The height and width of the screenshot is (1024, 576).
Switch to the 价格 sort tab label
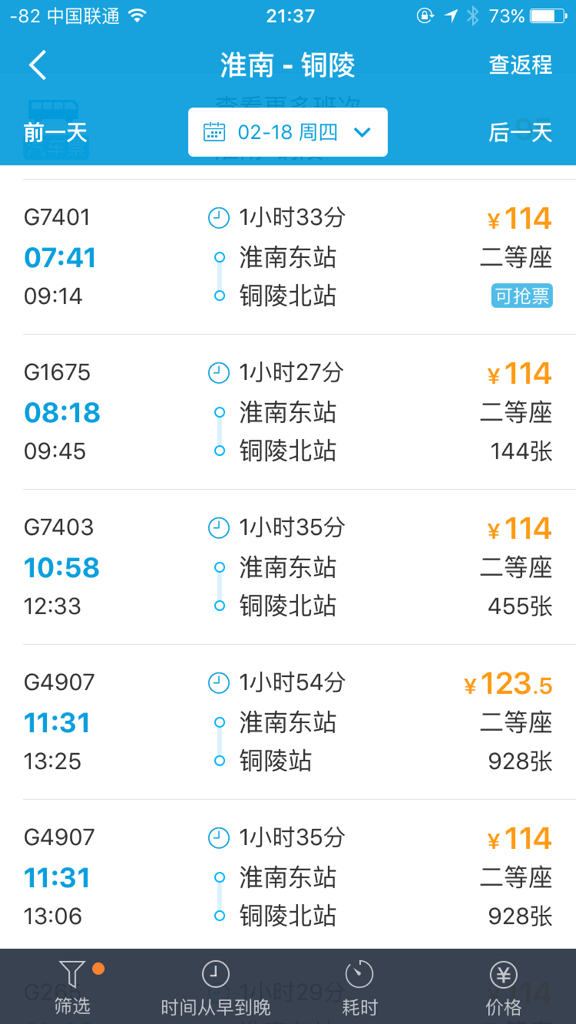point(504,1006)
